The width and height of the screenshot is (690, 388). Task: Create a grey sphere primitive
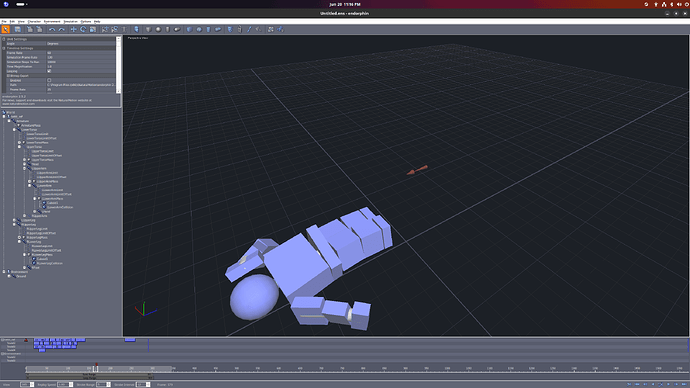click(158, 29)
